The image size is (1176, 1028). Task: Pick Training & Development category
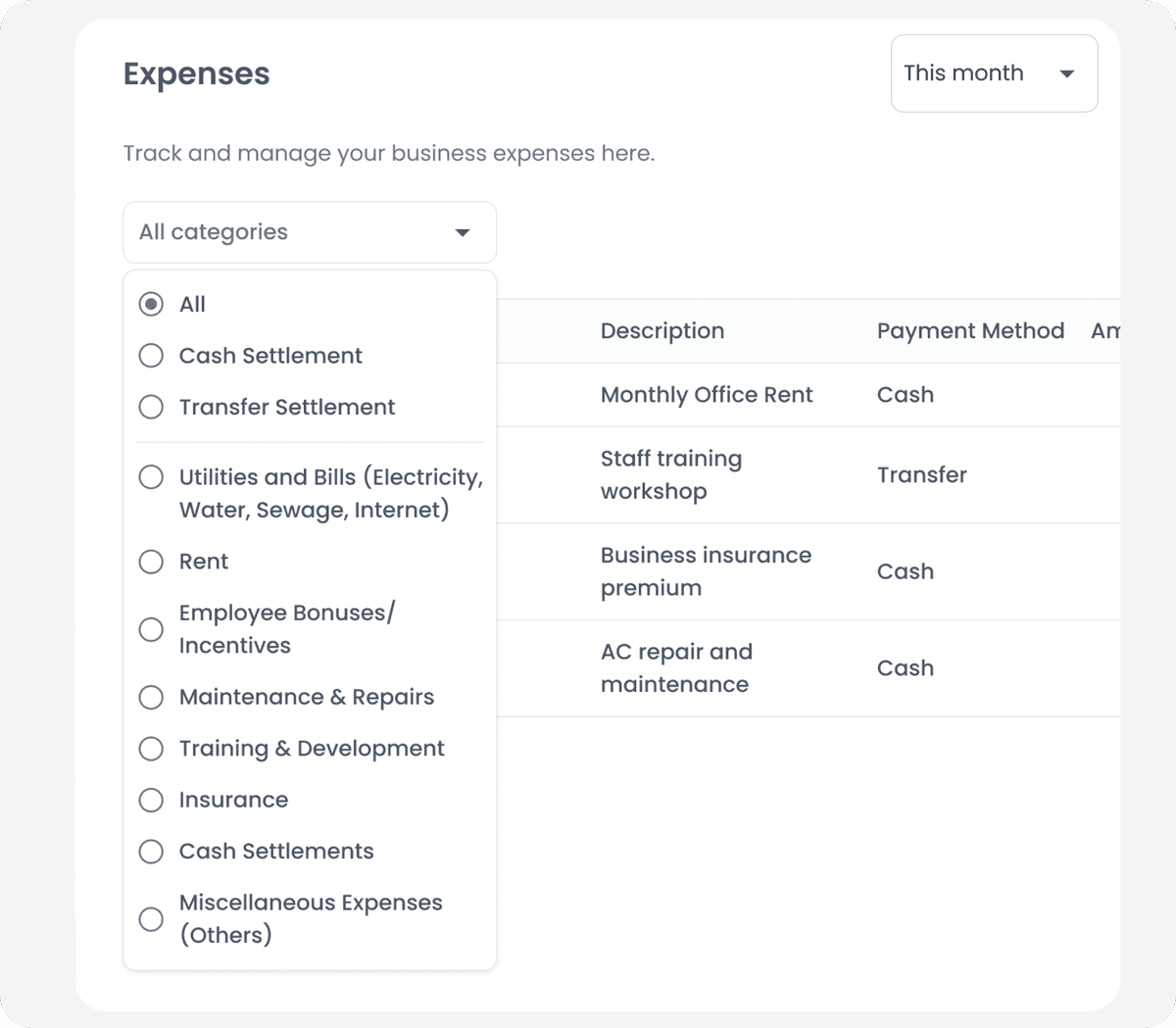151,749
